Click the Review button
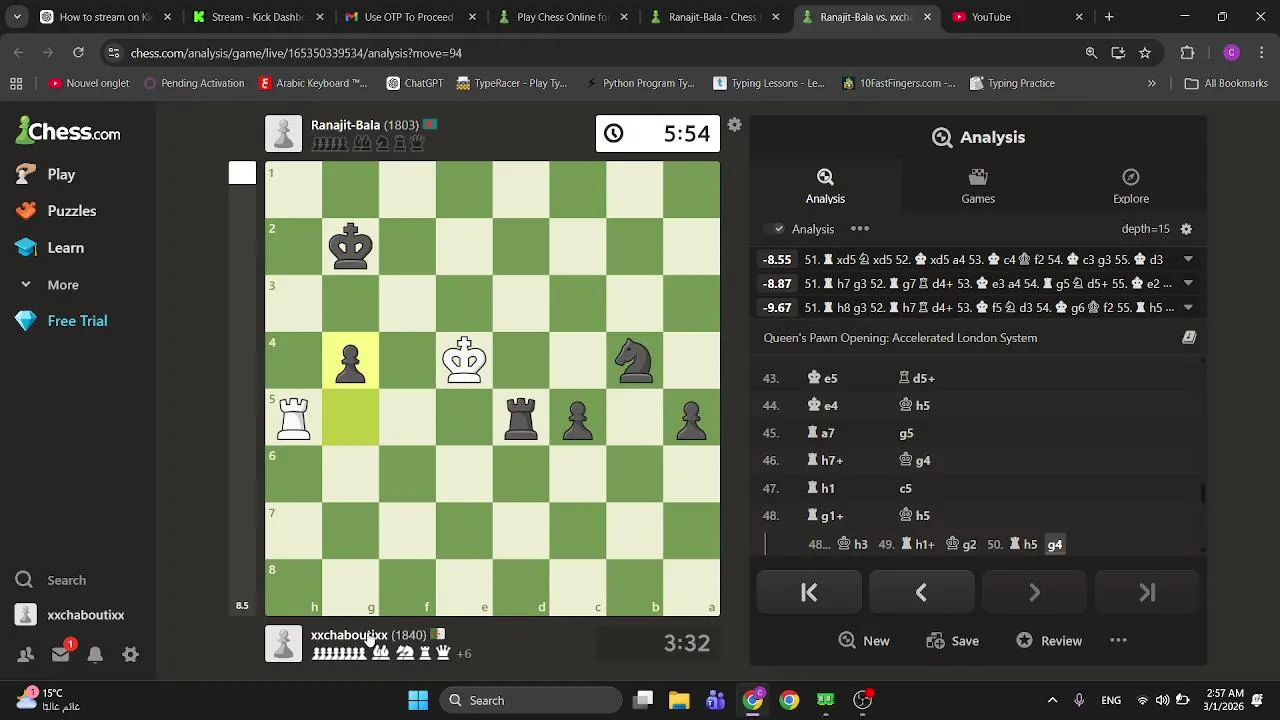The image size is (1280, 720). (x=1048, y=641)
